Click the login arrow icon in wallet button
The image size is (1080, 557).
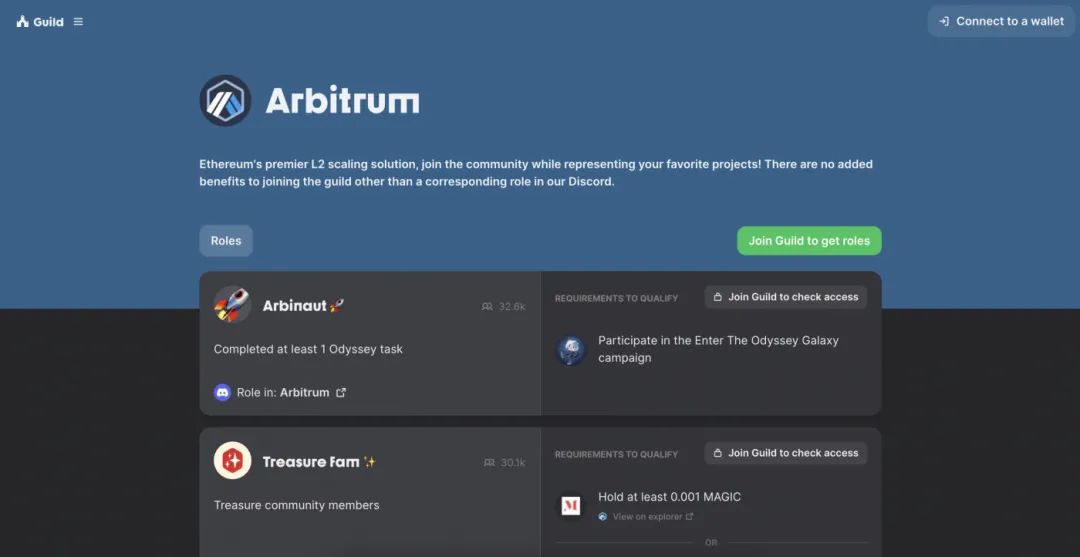click(x=944, y=21)
